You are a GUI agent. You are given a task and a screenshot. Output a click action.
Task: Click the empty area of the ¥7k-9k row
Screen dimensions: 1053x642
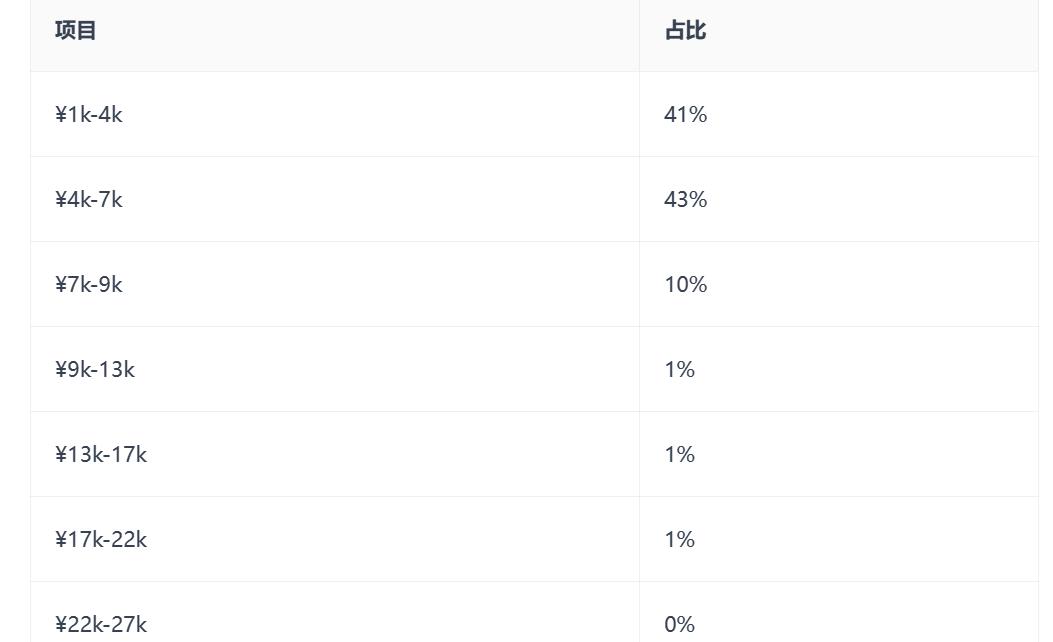pos(376,284)
